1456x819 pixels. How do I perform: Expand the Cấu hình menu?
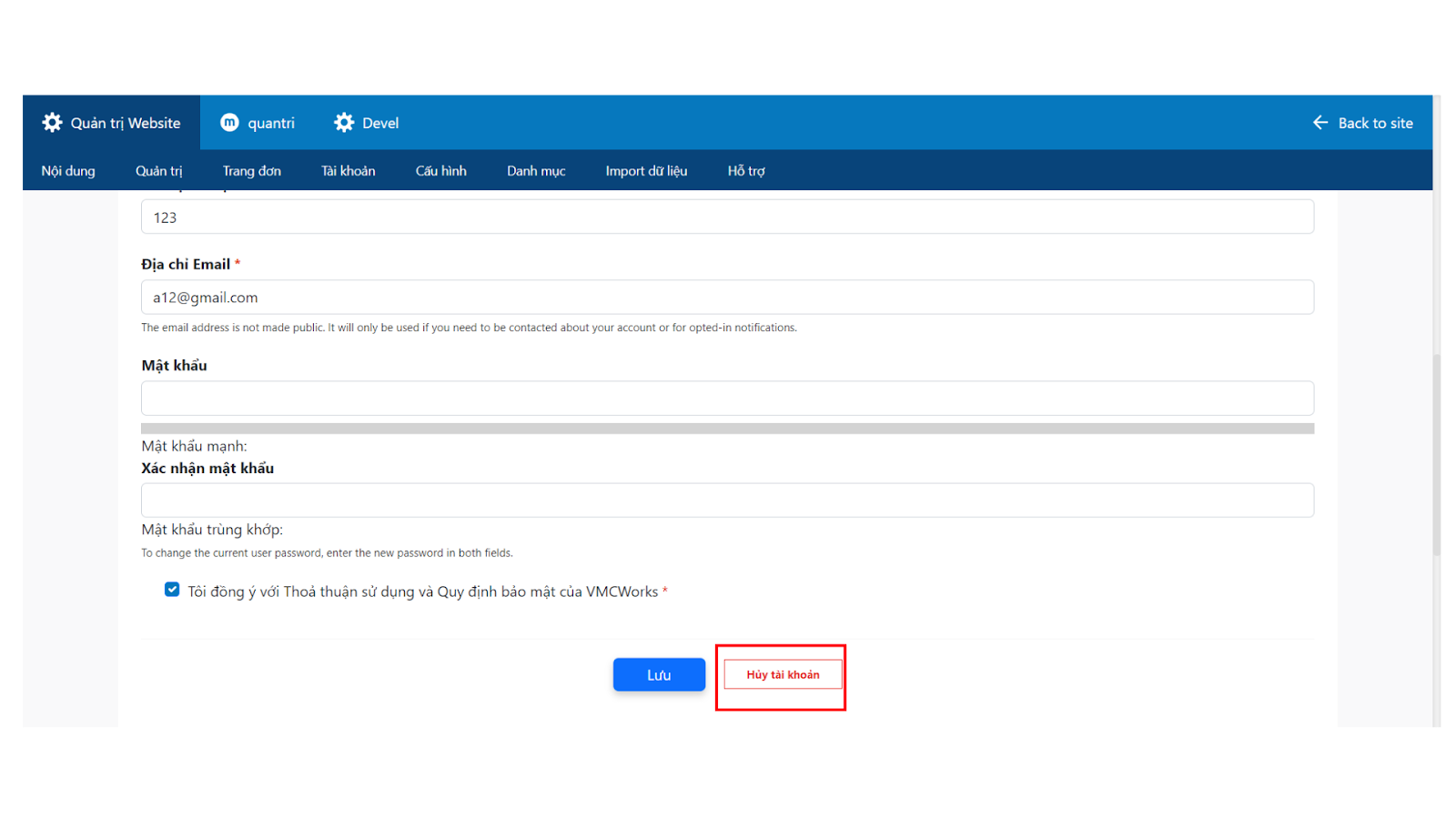coord(441,171)
